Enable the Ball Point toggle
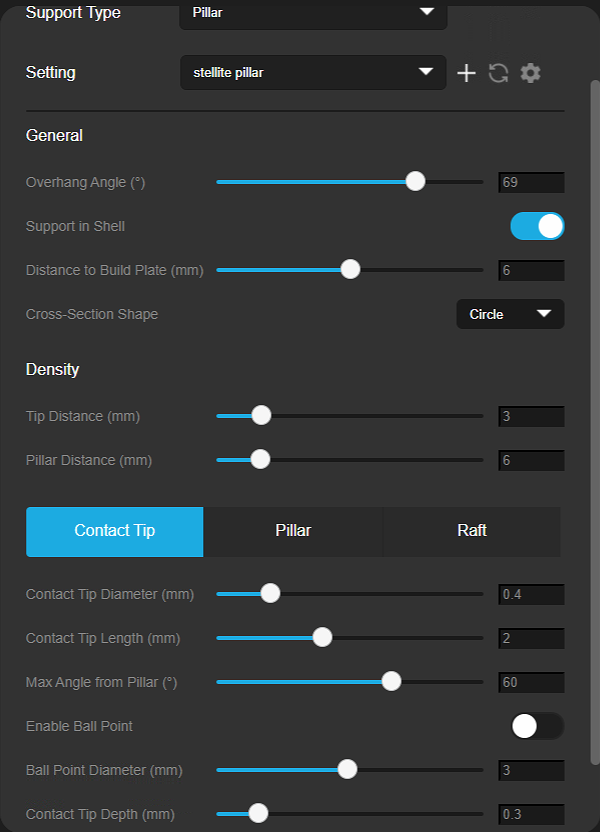This screenshot has height=832, width=600. (537, 726)
